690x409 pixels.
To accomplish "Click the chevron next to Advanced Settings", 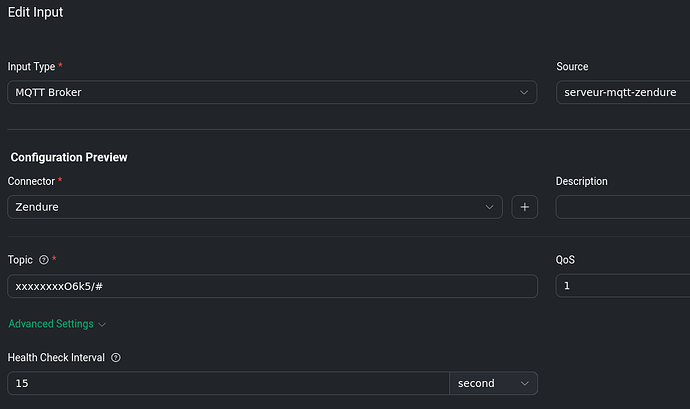I will (x=103, y=324).
